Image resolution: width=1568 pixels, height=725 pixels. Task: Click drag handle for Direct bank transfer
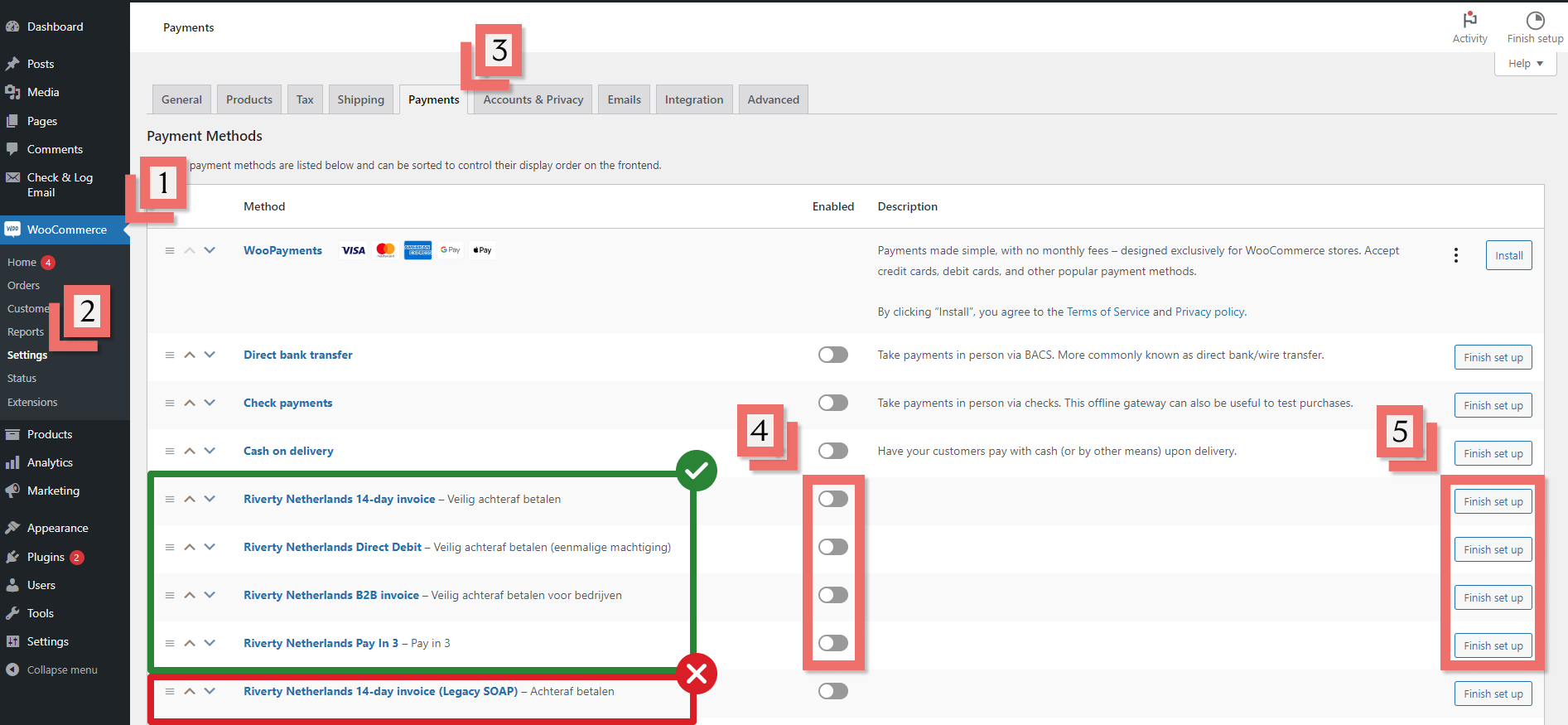click(x=170, y=355)
